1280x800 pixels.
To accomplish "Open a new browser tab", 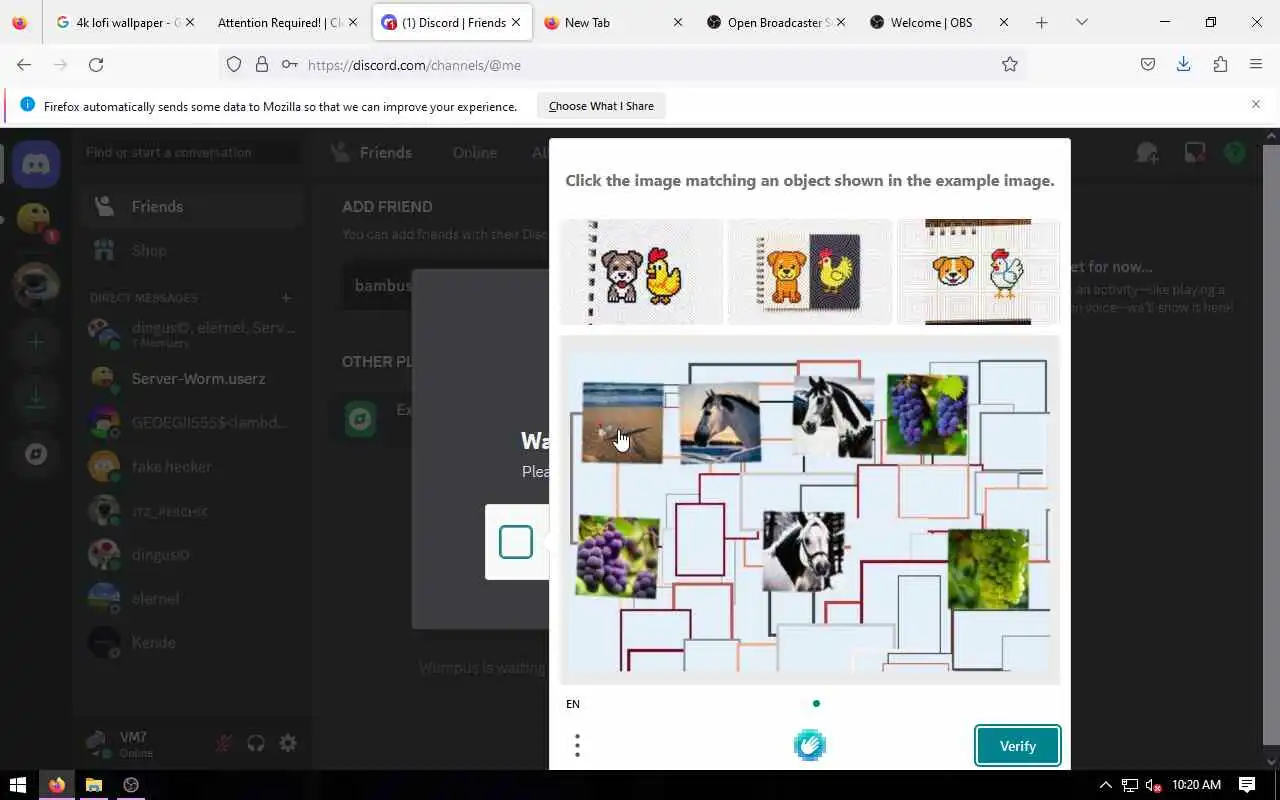I will pos(1041,22).
